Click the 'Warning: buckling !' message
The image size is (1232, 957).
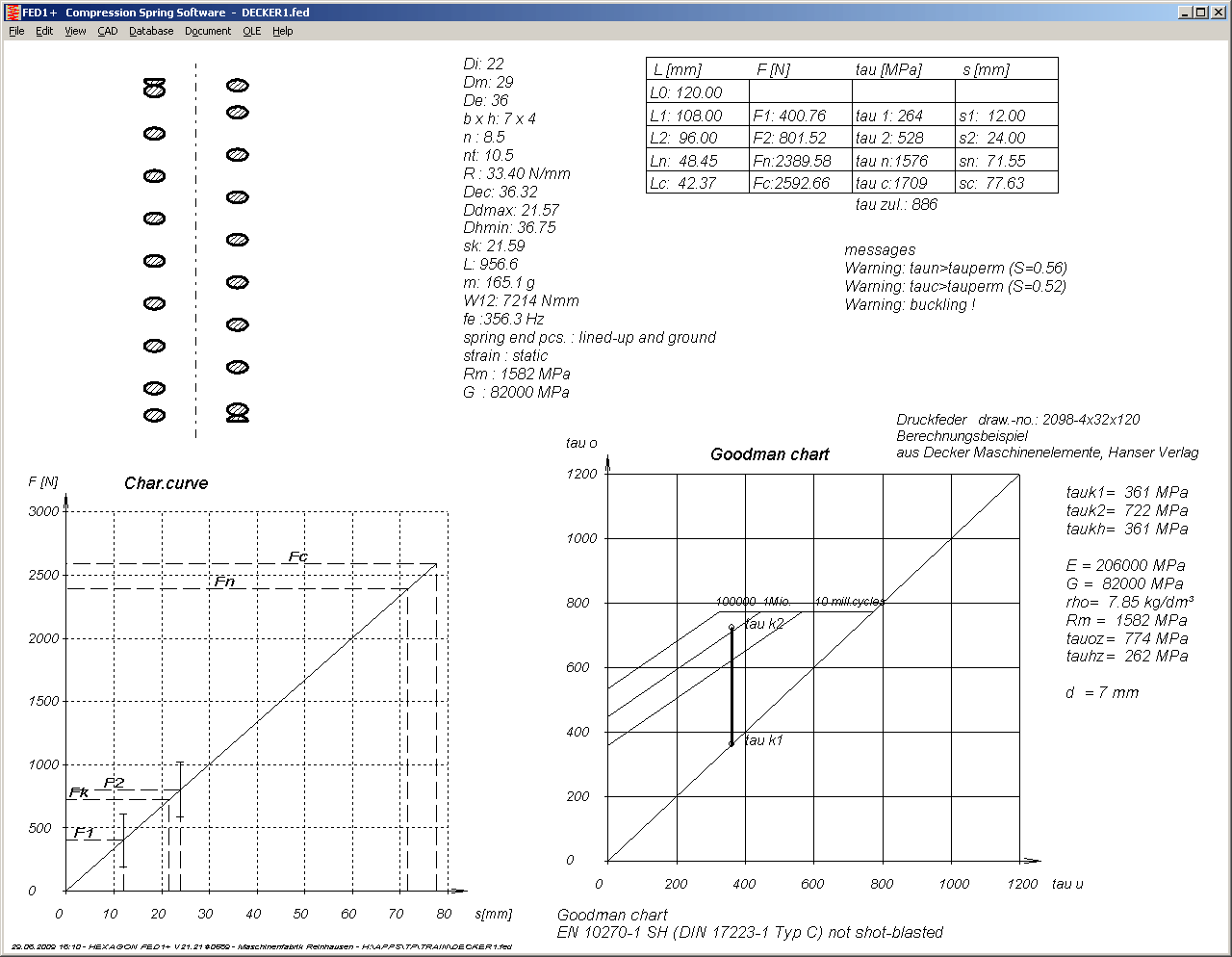pyautogui.click(x=910, y=304)
